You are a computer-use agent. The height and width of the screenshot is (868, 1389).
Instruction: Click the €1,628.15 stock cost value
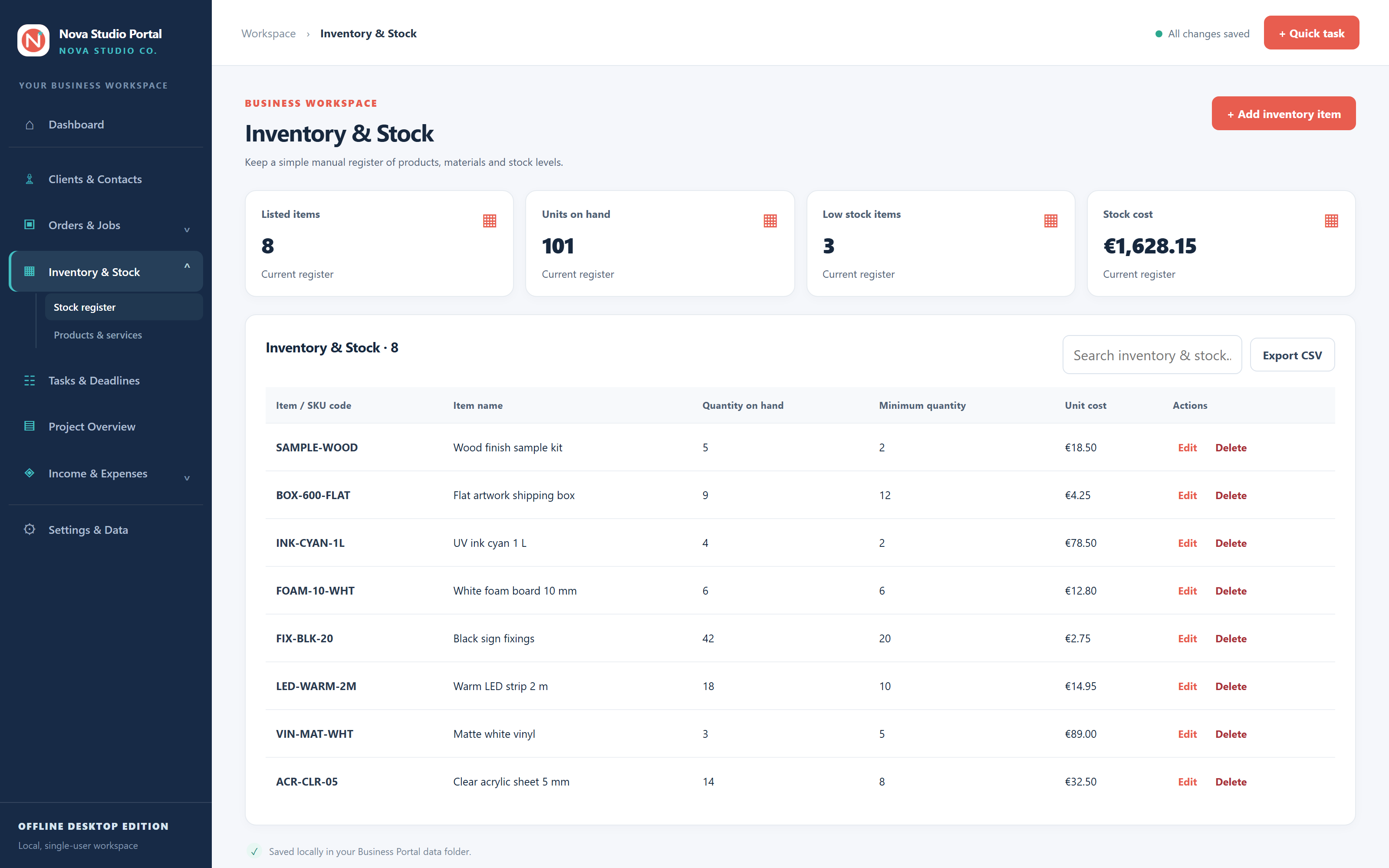coord(1149,246)
